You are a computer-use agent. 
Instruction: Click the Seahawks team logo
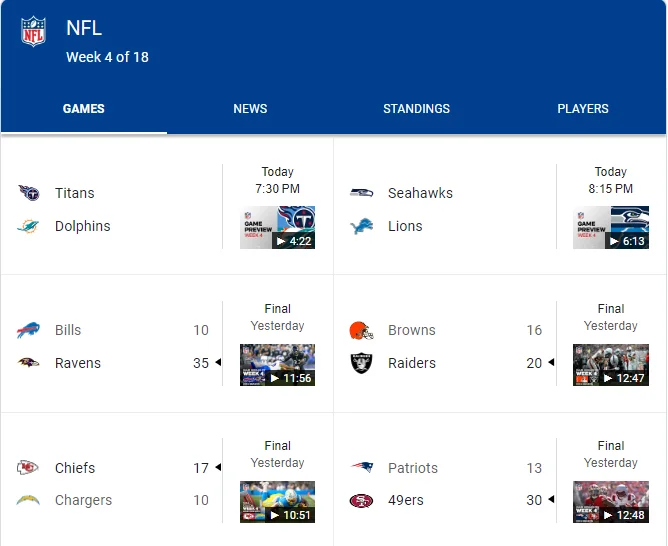click(x=361, y=193)
